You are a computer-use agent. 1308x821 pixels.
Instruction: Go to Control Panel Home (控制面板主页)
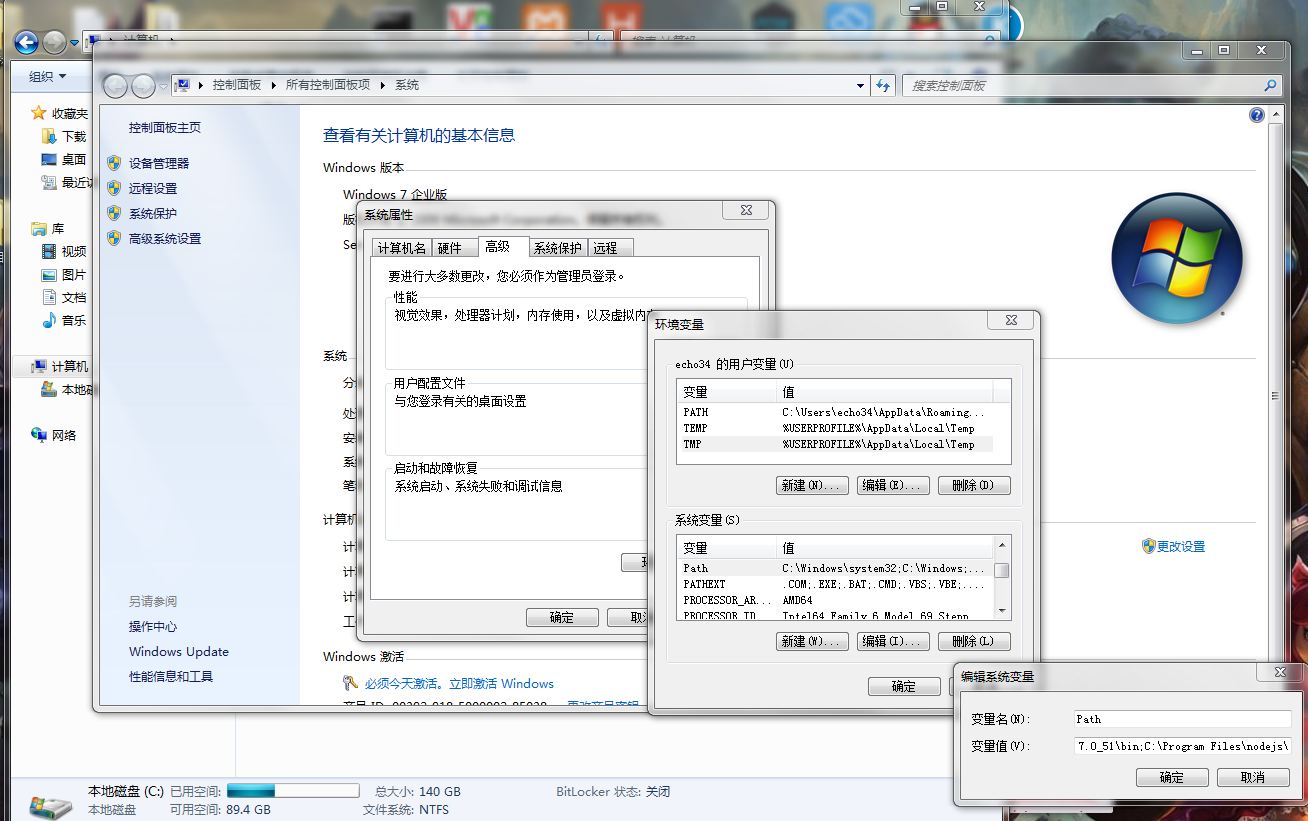[165, 127]
